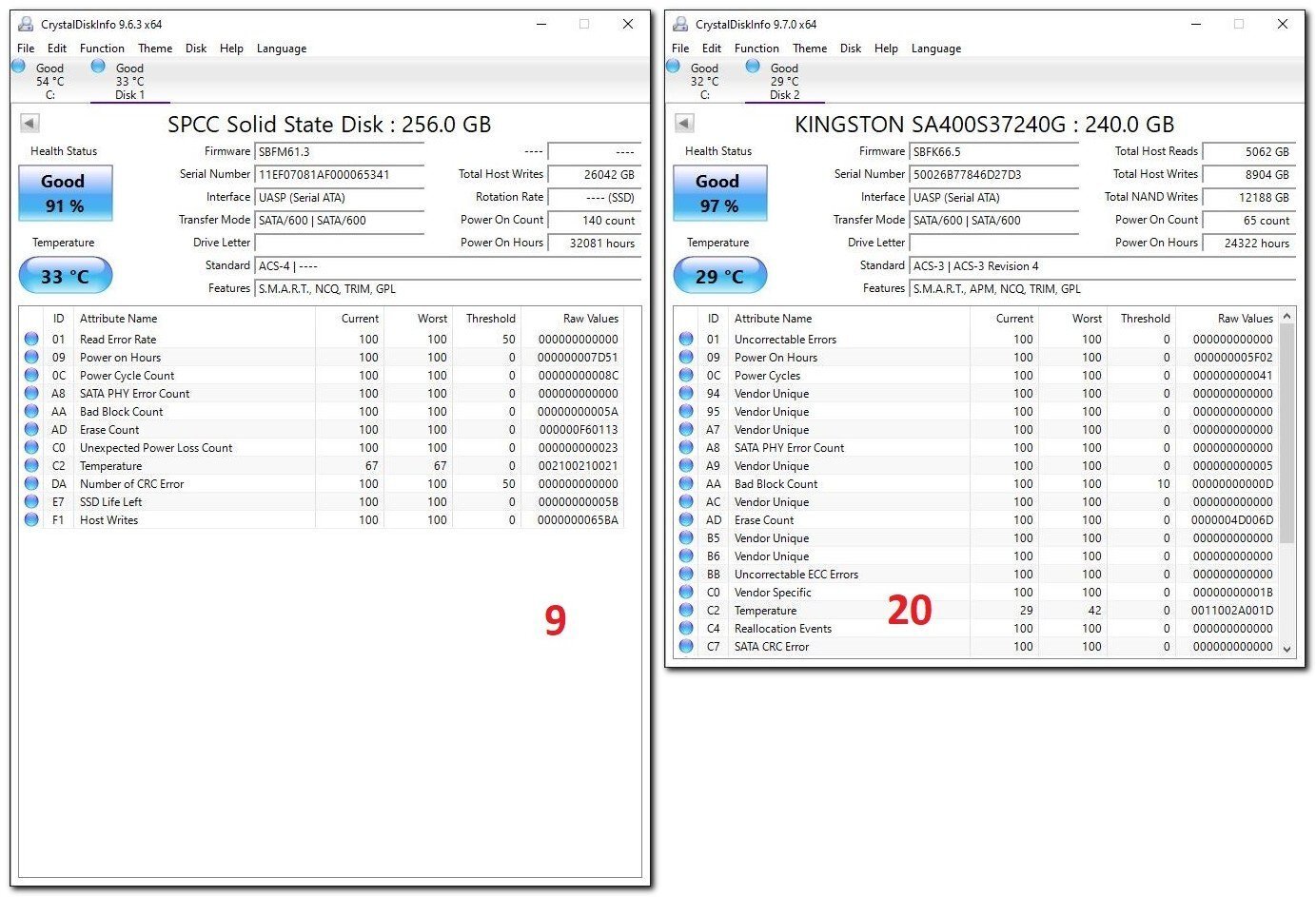Image resolution: width=1316 pixels, height=897 pixels.
Task: Click status orb for Kingston Bad Block Count
Action: click(x=686, y=483)
